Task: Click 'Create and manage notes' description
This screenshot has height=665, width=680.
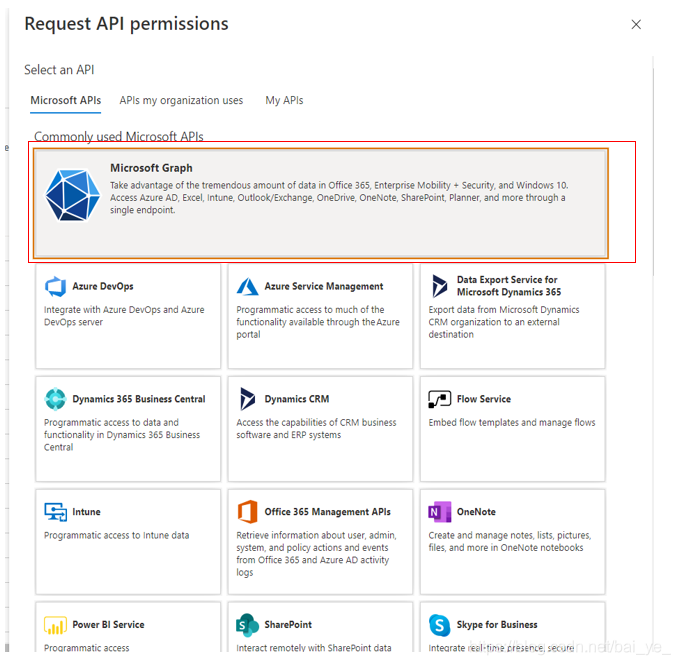Action: [x=510, y=541]
